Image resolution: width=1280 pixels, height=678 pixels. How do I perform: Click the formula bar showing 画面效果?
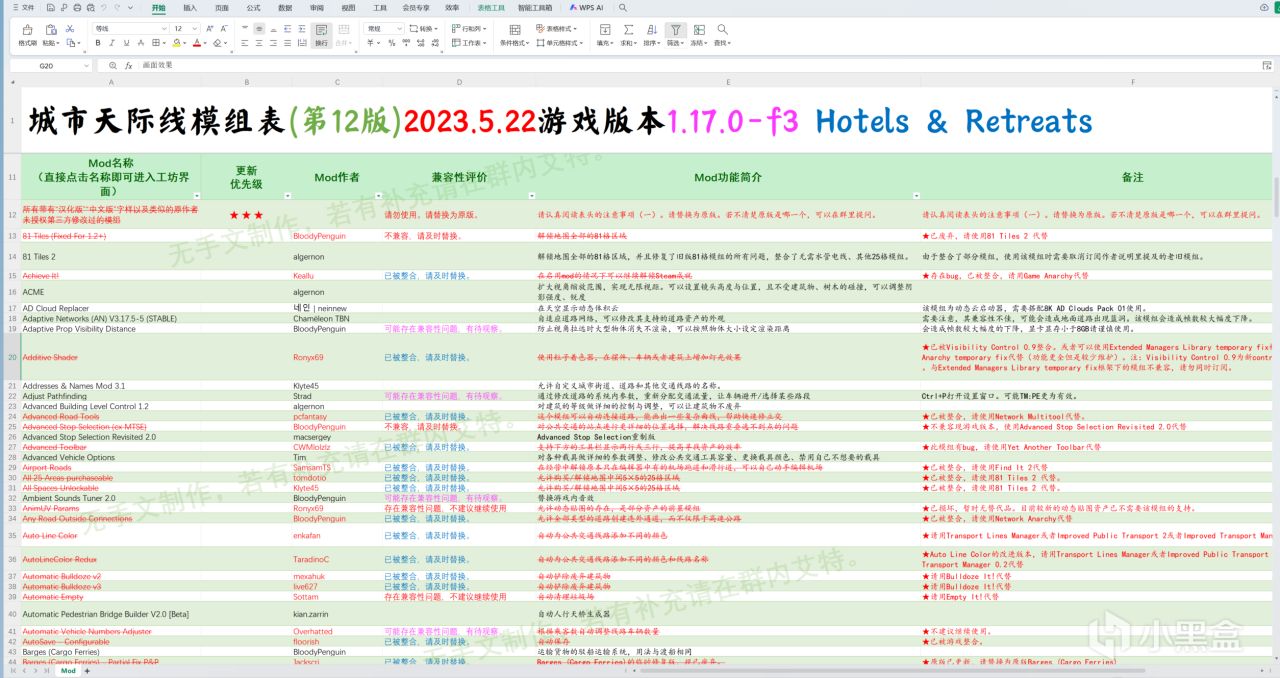click(x=700, y=65)
